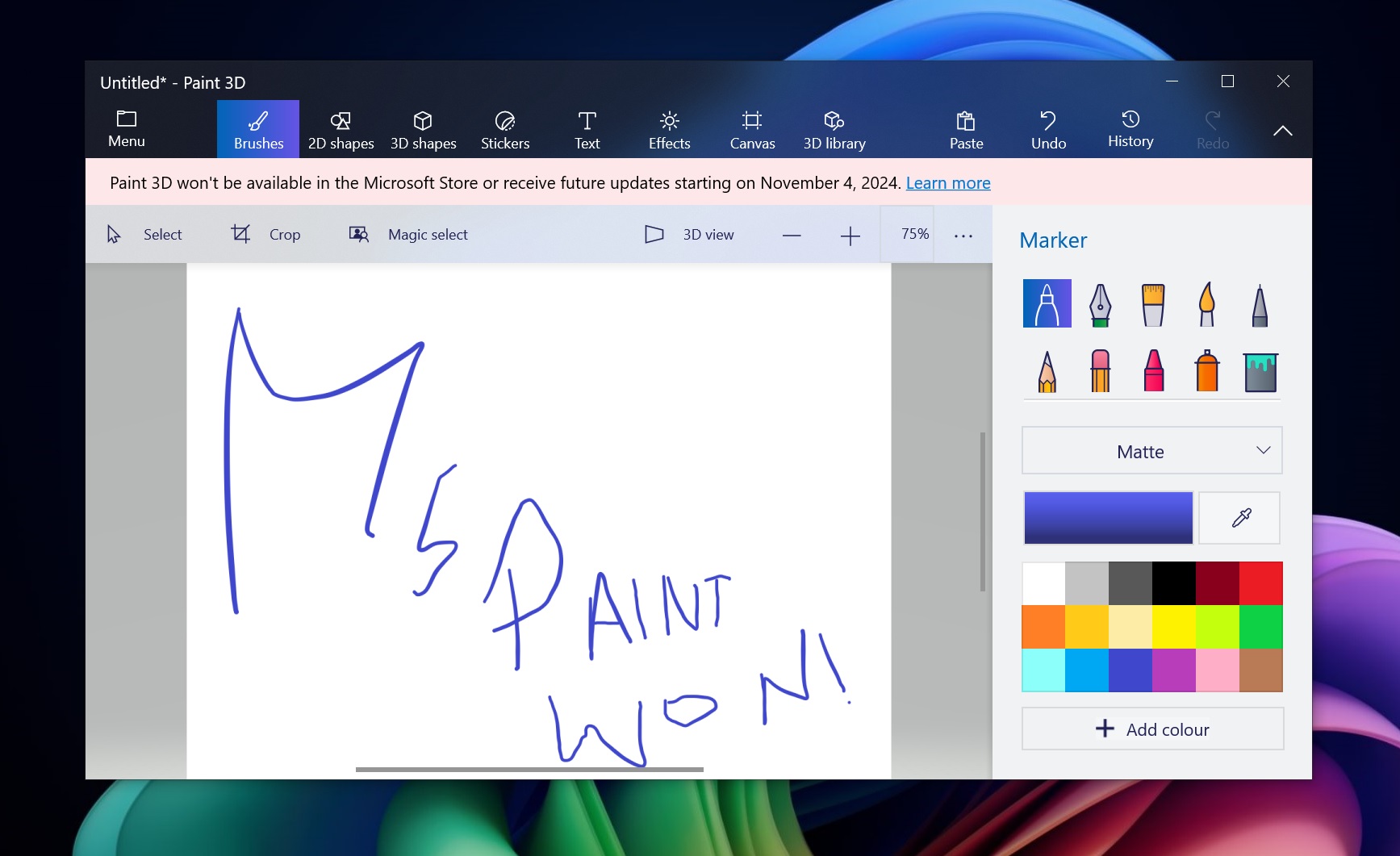Switch to the Stickers tab
The image size is (1400, 856).
(504, 129)
